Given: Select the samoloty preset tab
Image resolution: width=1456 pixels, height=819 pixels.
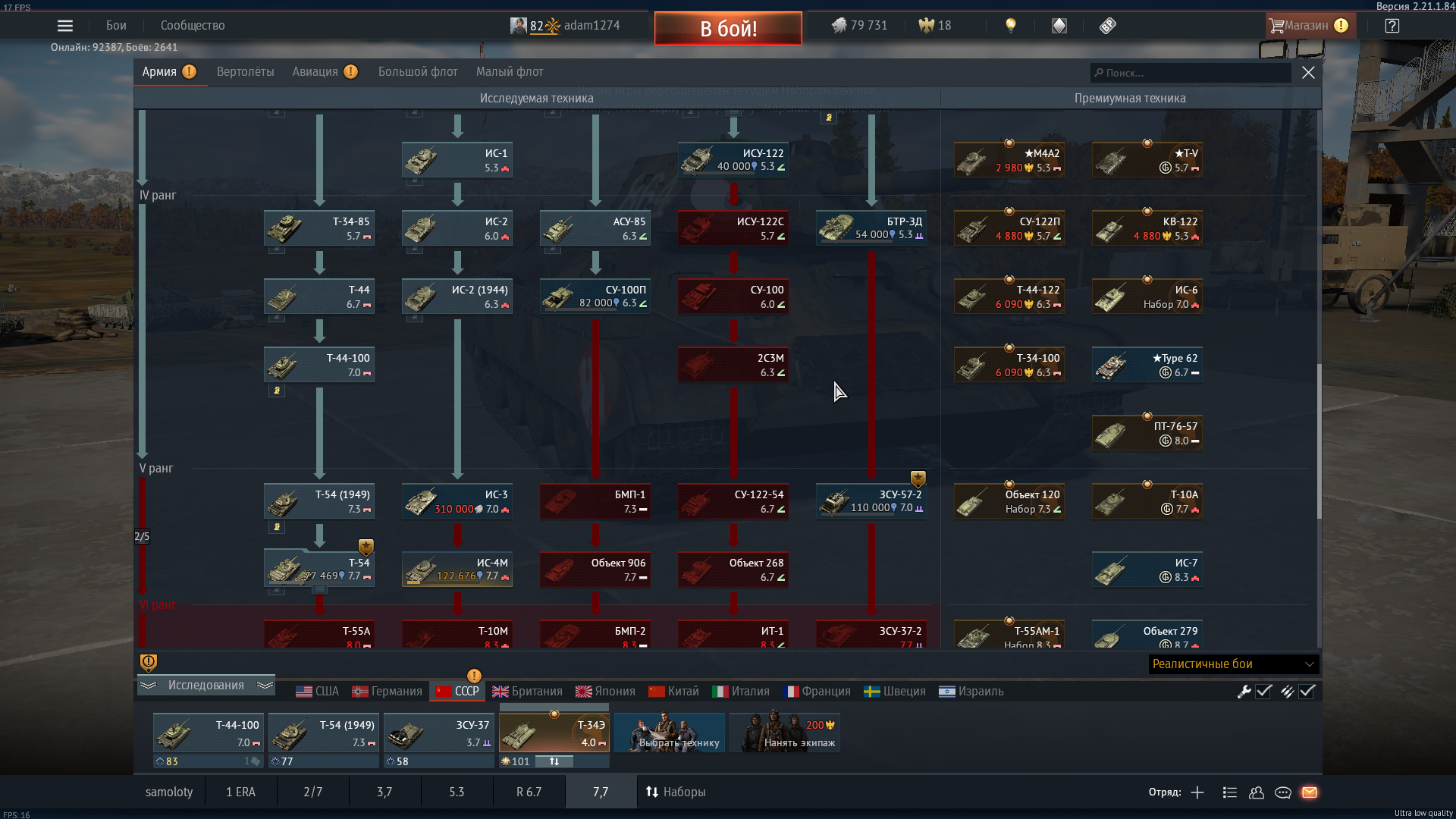Looking at the screenshot, I should pos(169,792).
